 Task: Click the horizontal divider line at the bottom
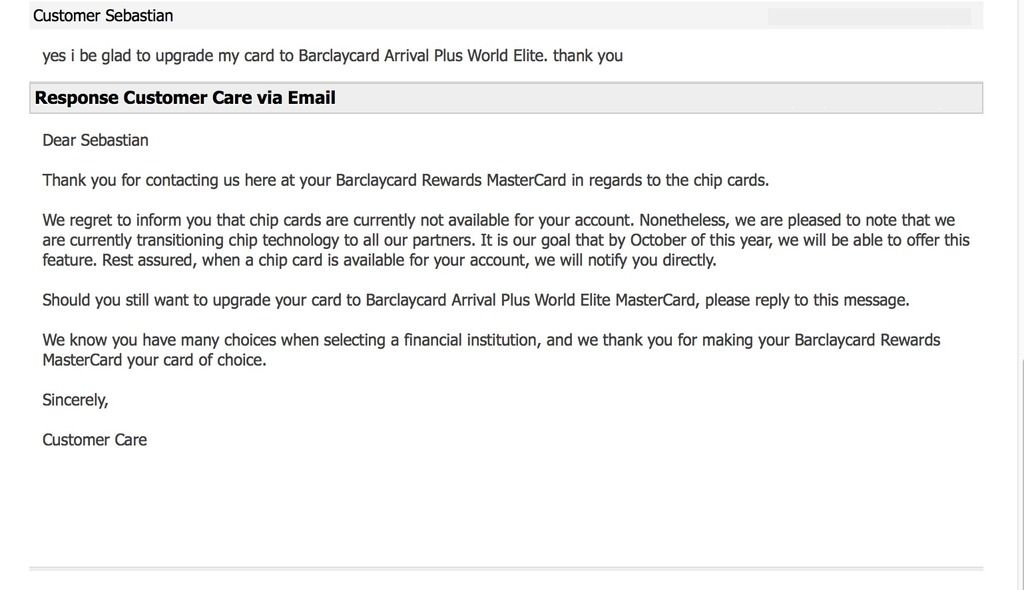click(505, 569)
